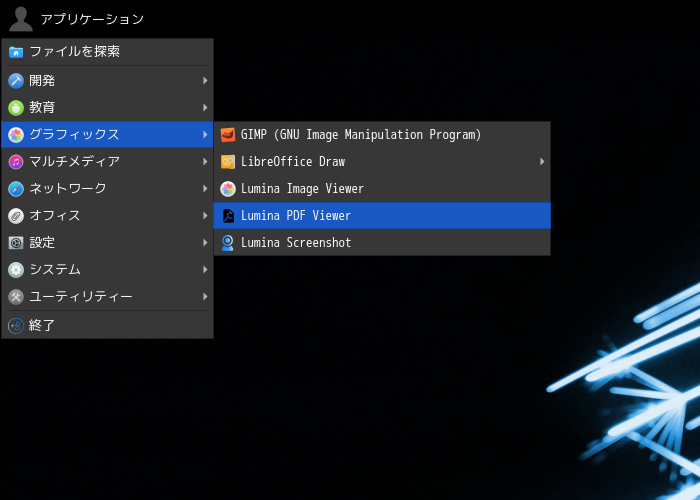Open the 教育 category
This screenshot has height=500, width=700.
point(108,108)
